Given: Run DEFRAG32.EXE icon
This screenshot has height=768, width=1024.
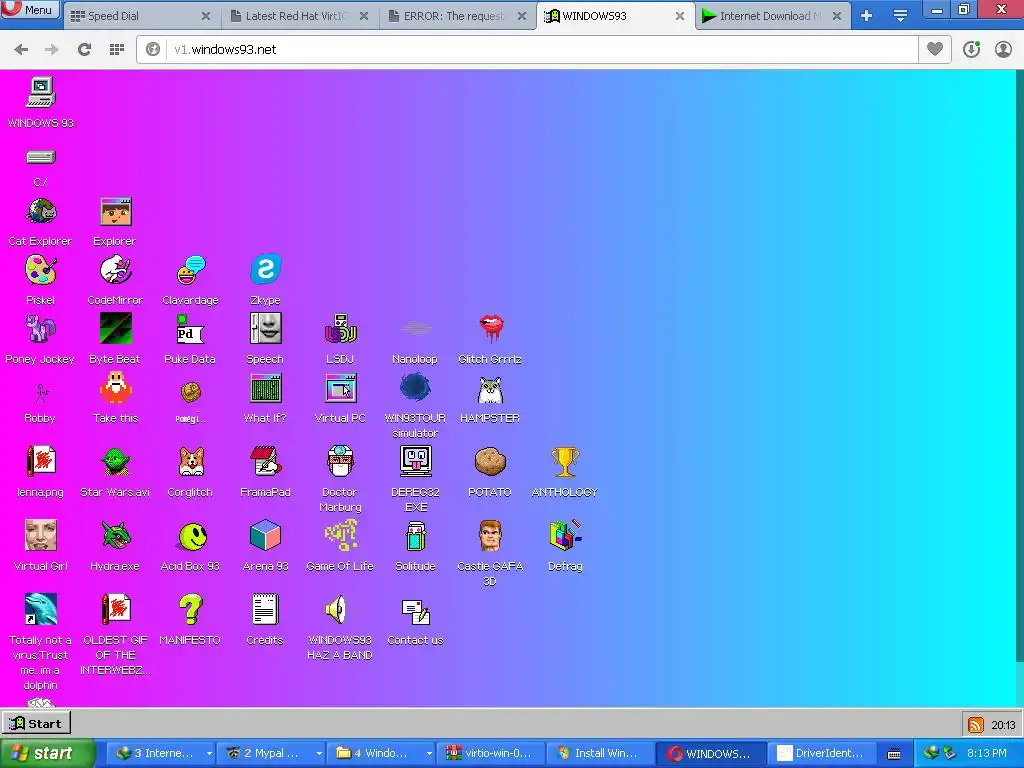Looking at the screenshot, I should pyautogui.click(x=415, y=461).
